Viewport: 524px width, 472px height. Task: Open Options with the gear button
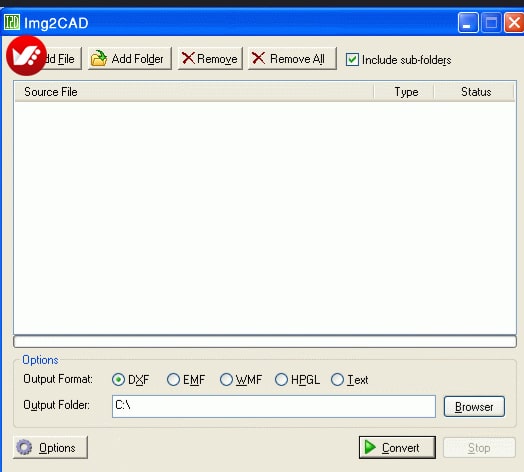pos(50,447)
